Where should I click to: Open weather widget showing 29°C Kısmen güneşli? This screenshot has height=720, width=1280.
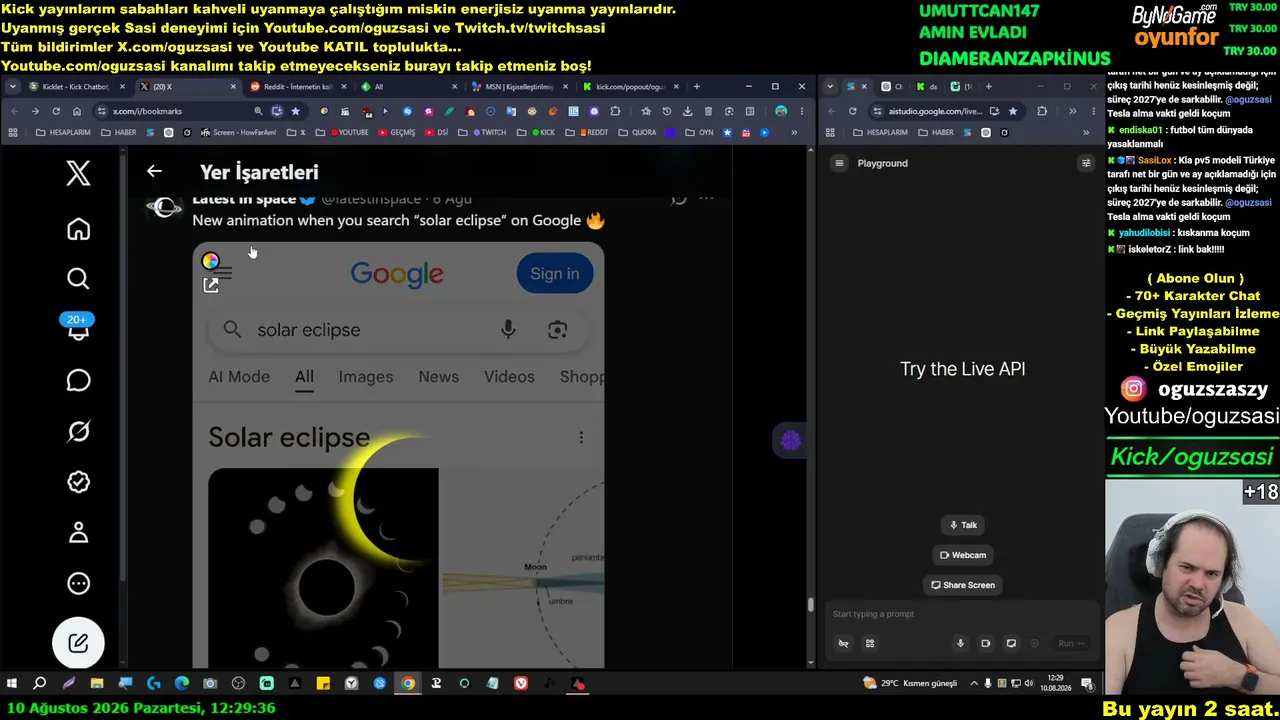click(909, 684)
